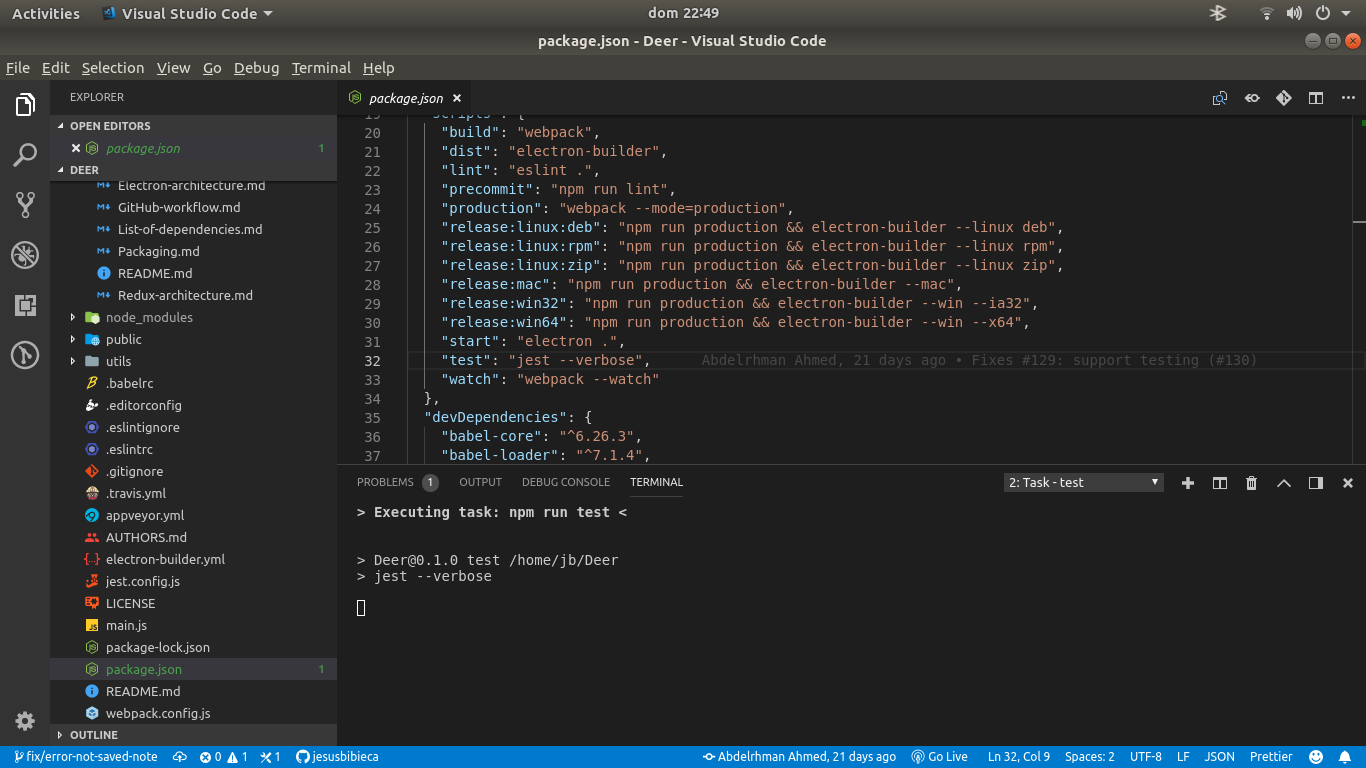1366x768 pixels.
Task: Toggle the preview eye icon above the editor
Action: (1252, 98)
